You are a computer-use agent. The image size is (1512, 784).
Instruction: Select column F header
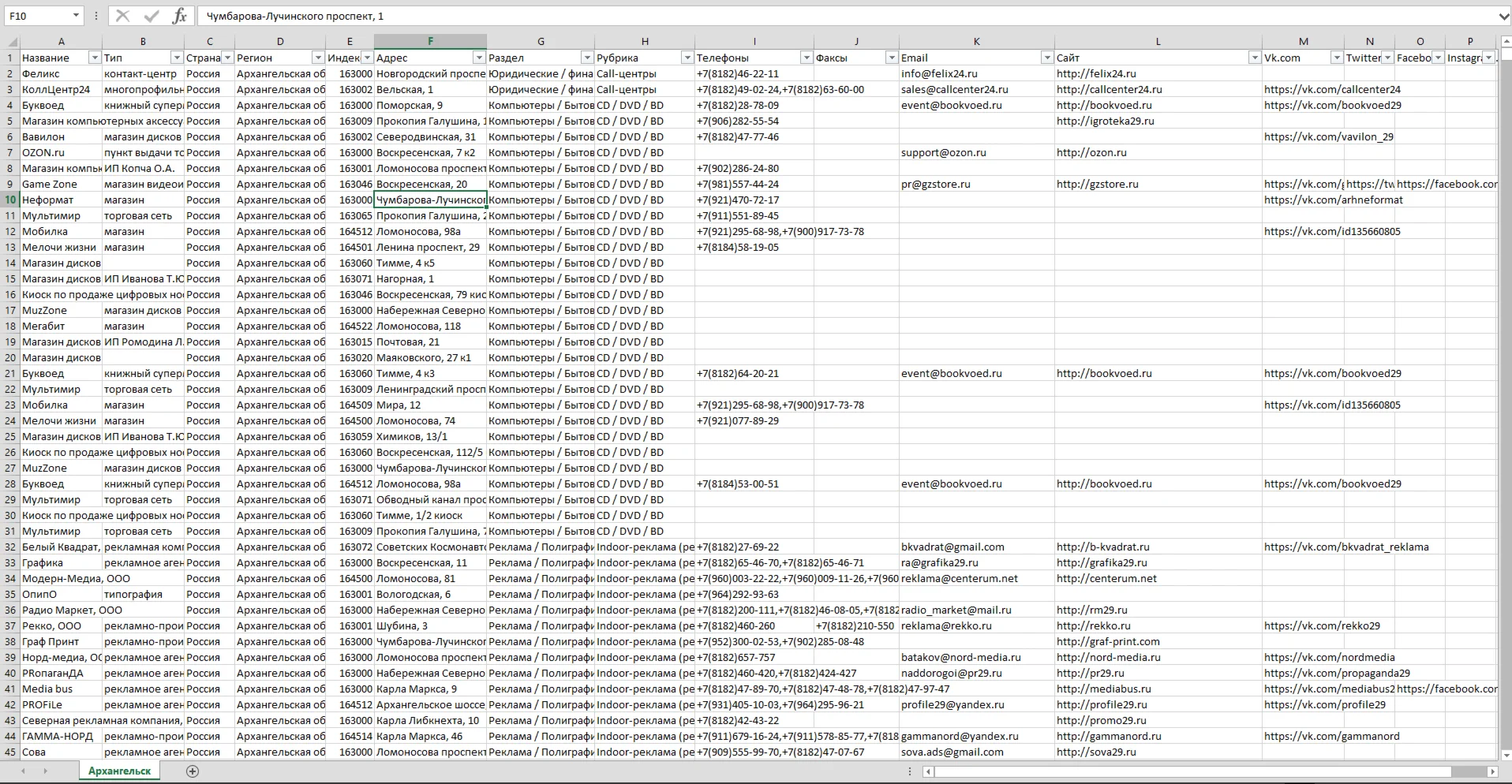pyautogui.click(x=430, y=42)
